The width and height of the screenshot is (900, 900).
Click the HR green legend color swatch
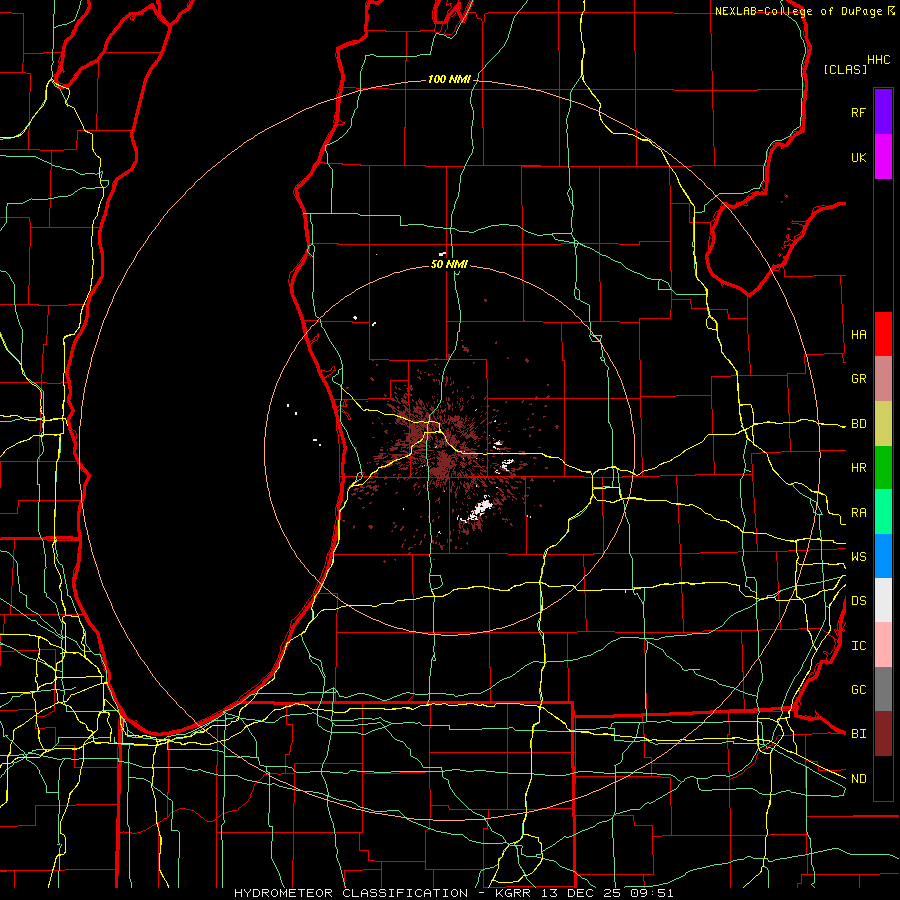(x=883, y=468)
